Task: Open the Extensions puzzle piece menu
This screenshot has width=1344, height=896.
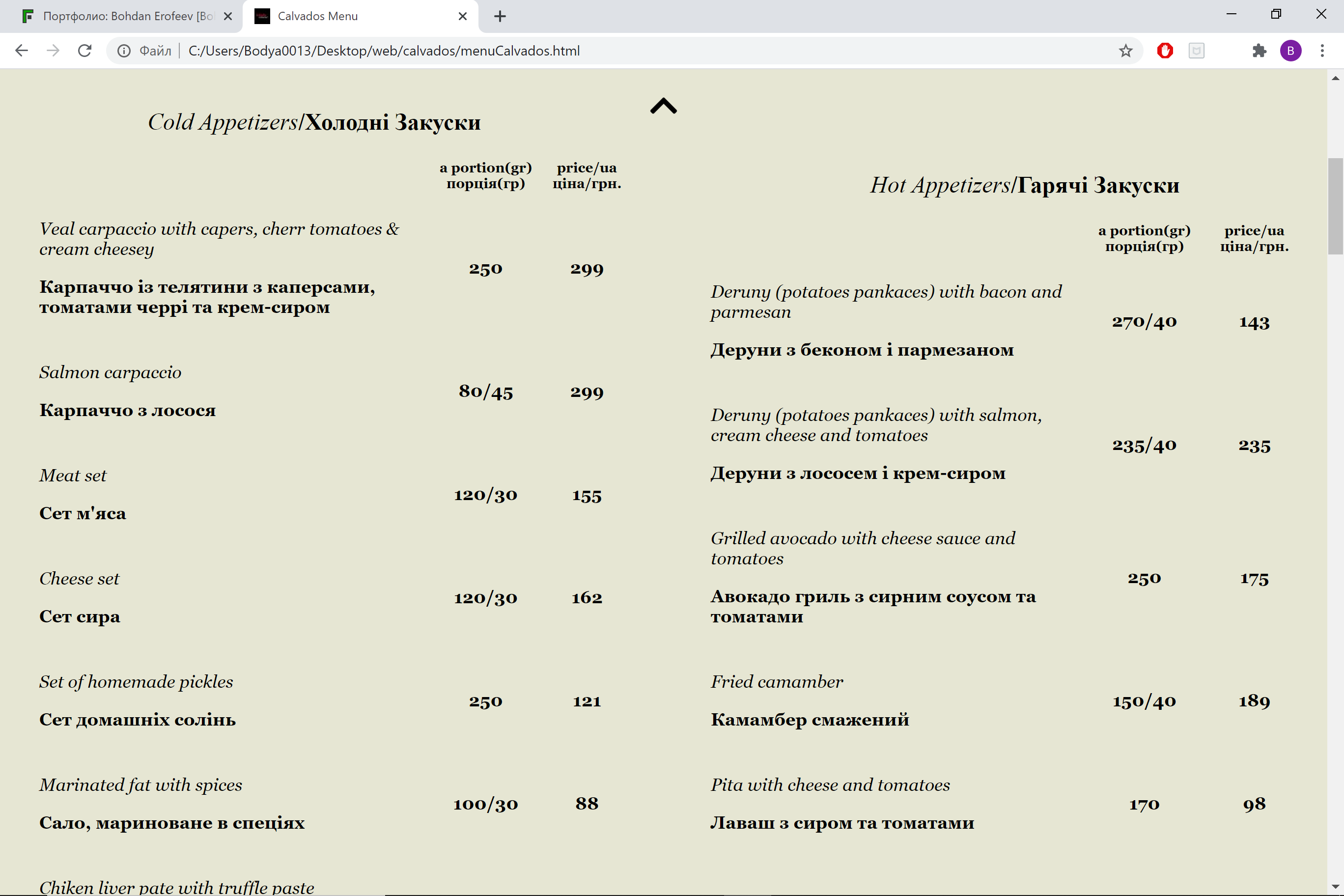Action: click(x=1259, y=51)
